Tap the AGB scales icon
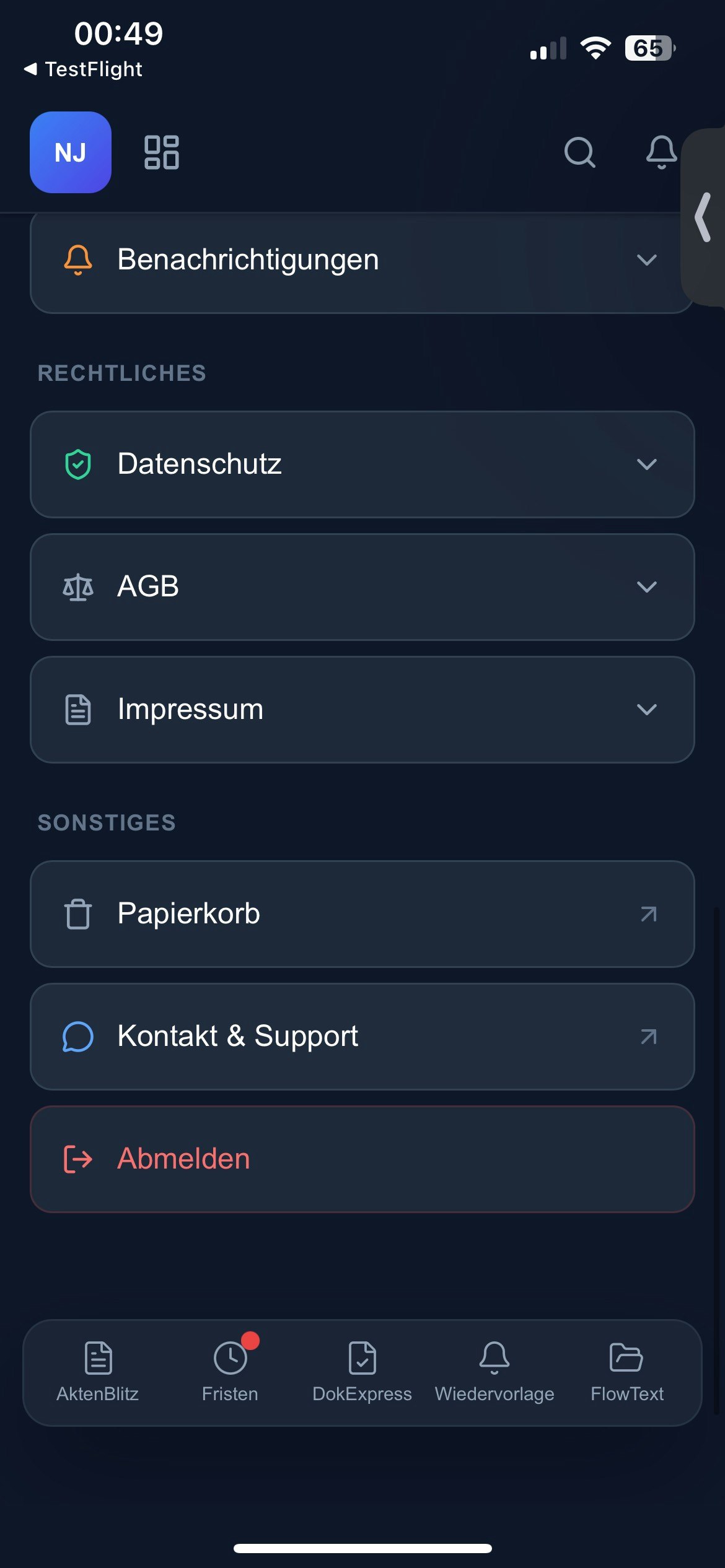The height and width of the screenshot is (1568, 725). pyautogui.click(x=77, y=586)
